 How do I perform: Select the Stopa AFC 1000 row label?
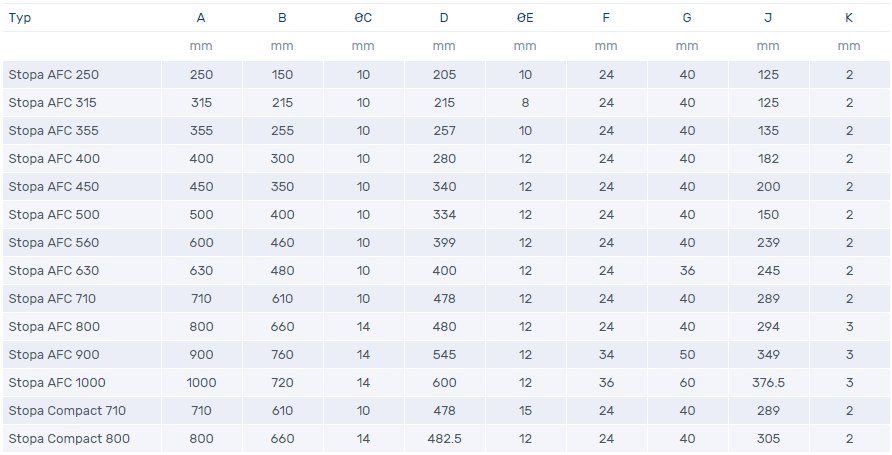click(57, 382)
